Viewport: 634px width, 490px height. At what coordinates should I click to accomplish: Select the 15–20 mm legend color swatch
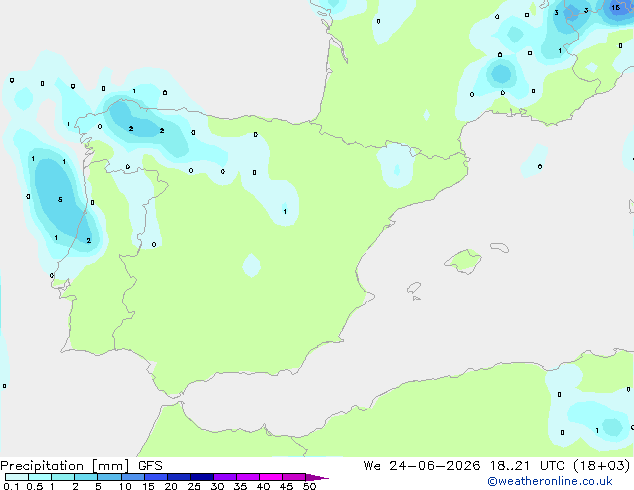156,477
